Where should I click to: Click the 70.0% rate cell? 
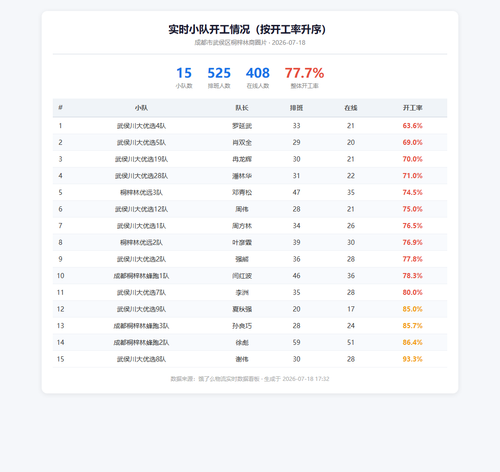412,159
